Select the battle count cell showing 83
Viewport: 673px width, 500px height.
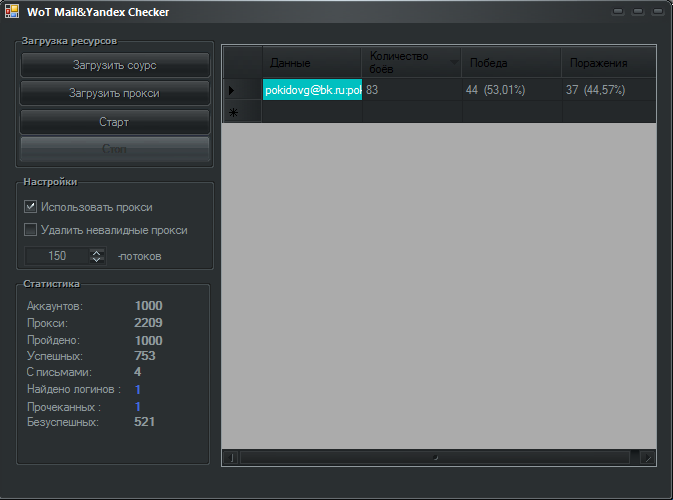pos(412,90)
